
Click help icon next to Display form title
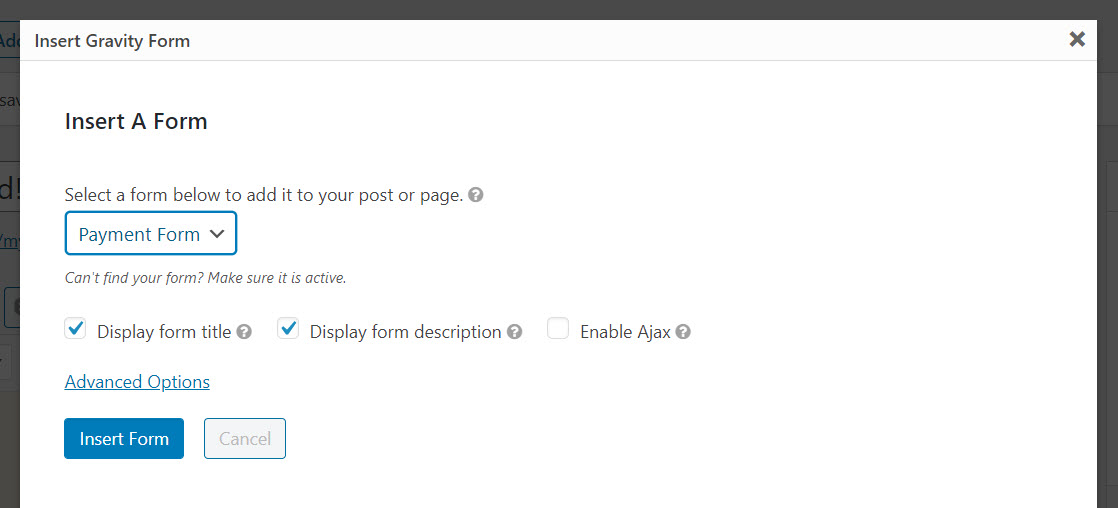[x=244, y=332]
